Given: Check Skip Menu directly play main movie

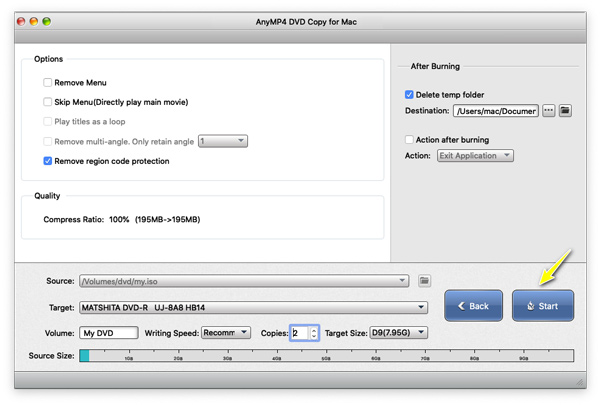Looking at the screenshot, I should (48, 102).
